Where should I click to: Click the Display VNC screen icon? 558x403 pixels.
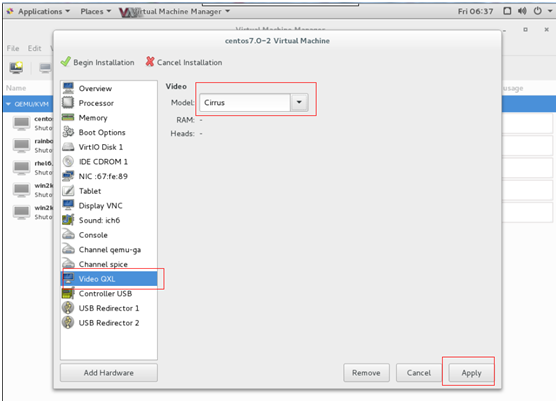tap(68, 205)
